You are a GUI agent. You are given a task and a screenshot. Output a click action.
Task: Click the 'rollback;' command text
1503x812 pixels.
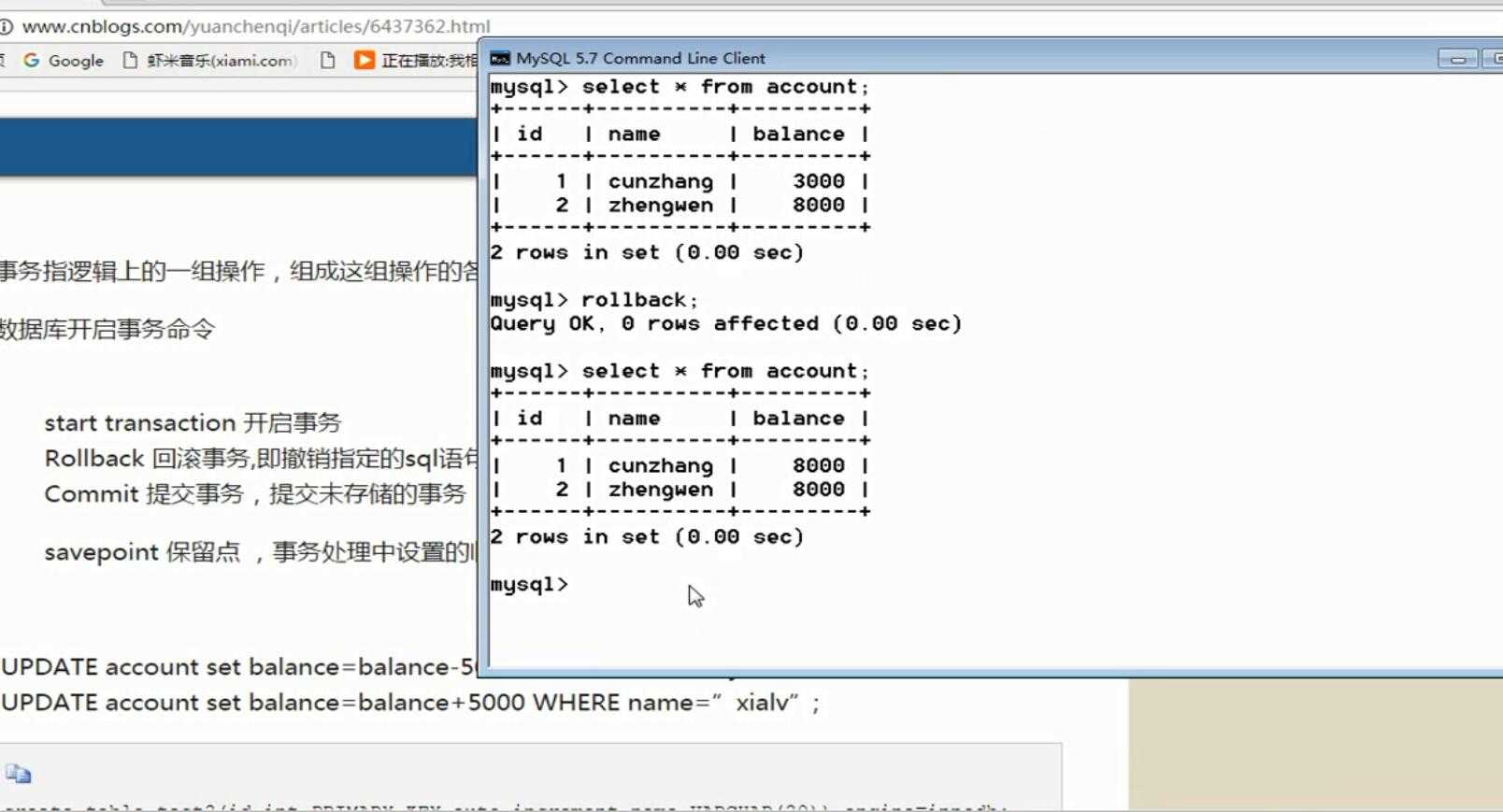[640, 300]
